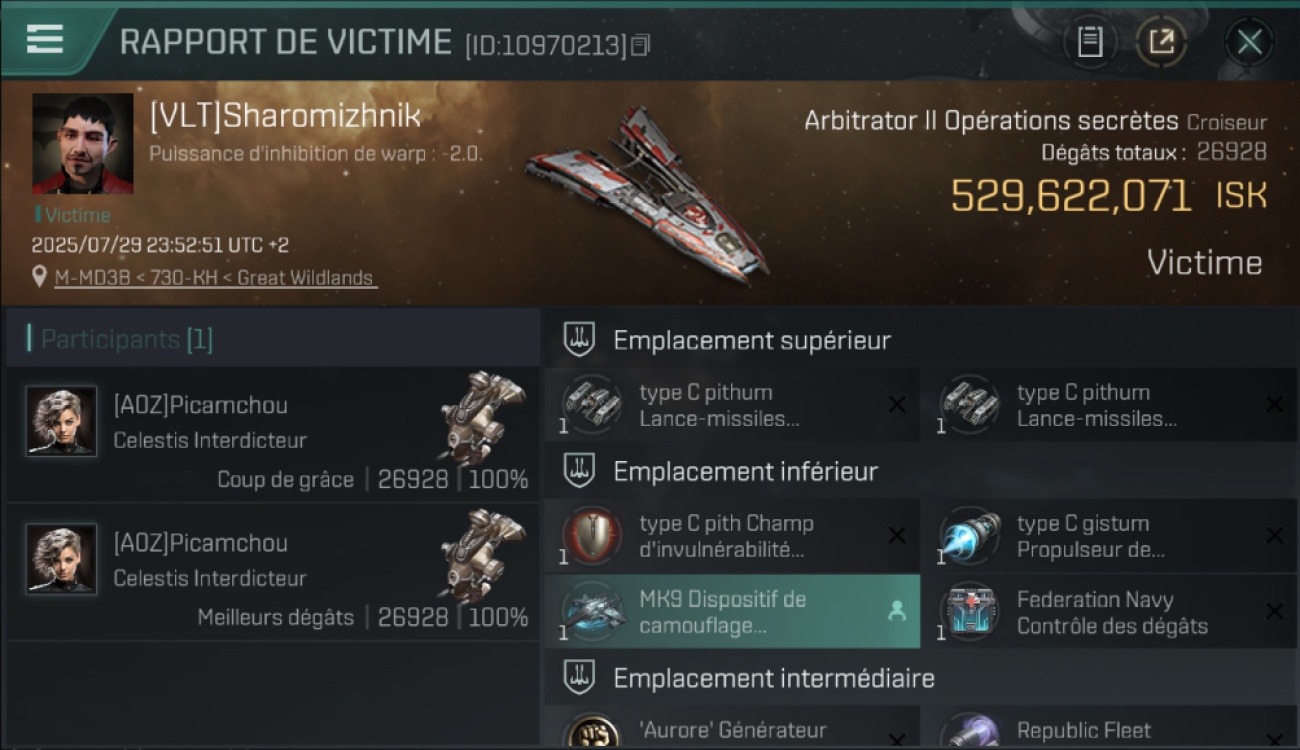Tap type C pith Champ d'invulnérabilité icon
1300x750 pixels.
pos(592,537)
